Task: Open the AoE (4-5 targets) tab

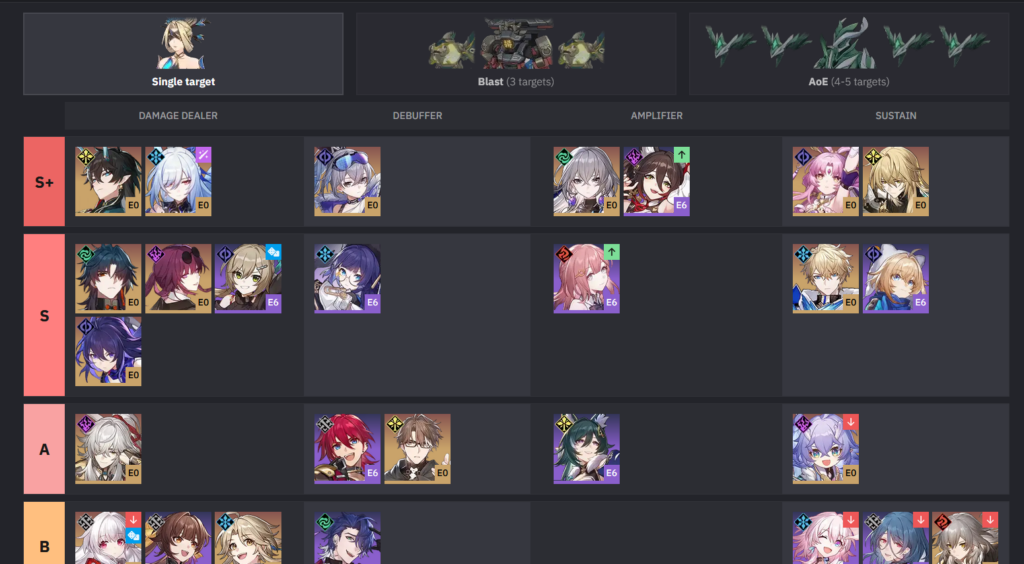Action: 848,54
